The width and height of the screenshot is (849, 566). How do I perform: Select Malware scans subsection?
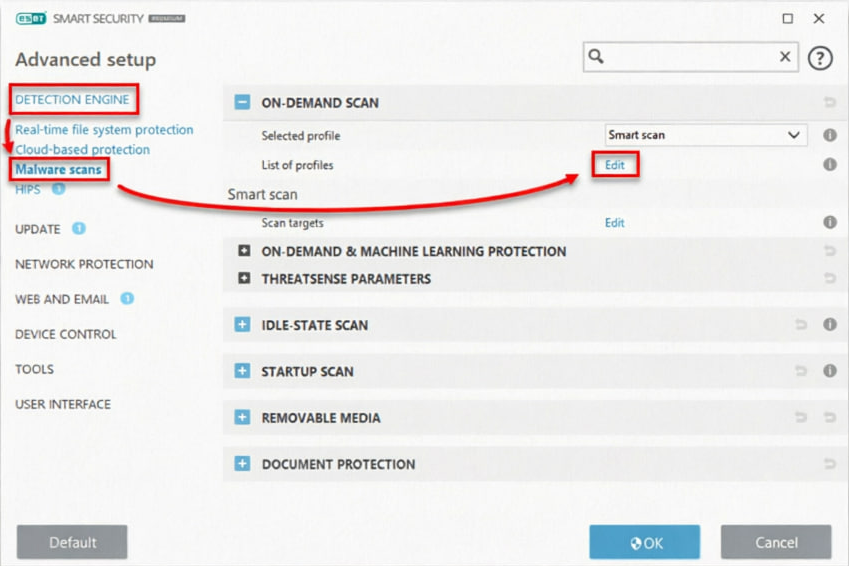58,170
